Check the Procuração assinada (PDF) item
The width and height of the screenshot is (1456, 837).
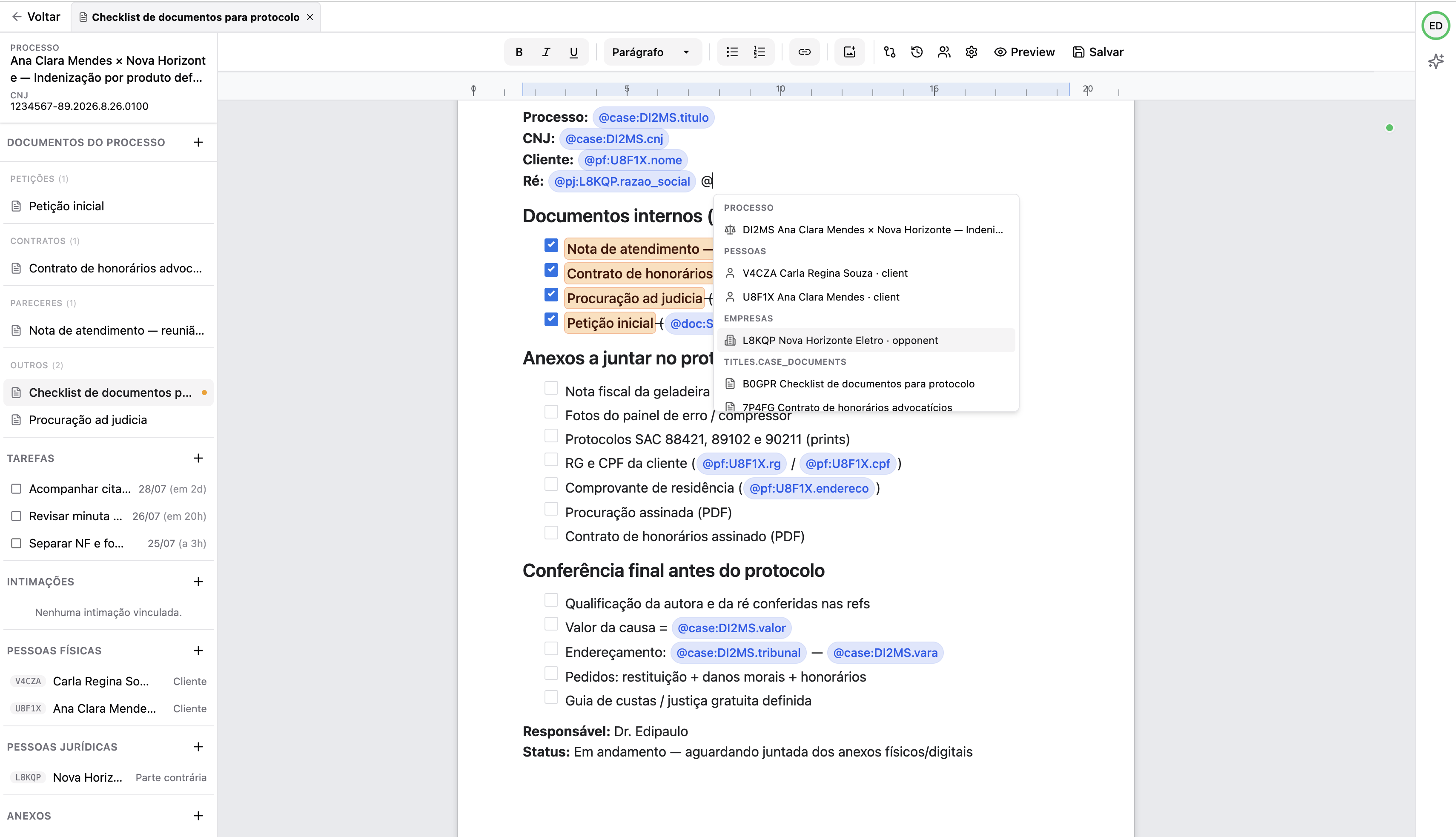point(550,509)
